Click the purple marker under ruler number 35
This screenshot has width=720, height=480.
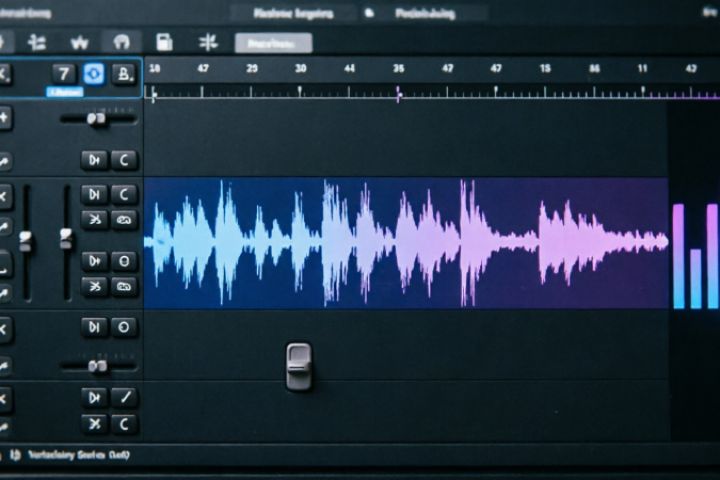399,94
